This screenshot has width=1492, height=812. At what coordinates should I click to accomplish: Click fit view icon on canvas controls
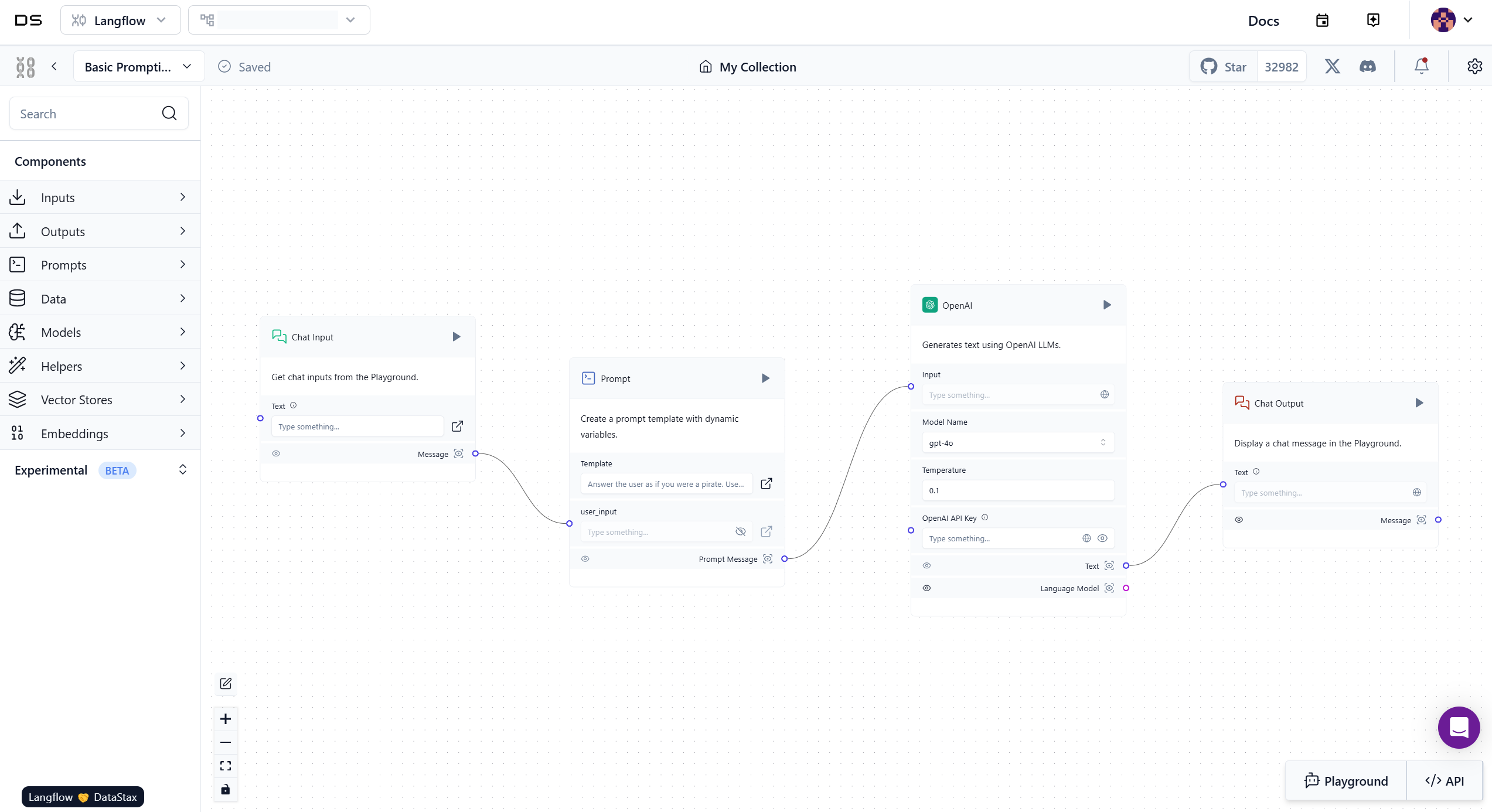(226, 766)
